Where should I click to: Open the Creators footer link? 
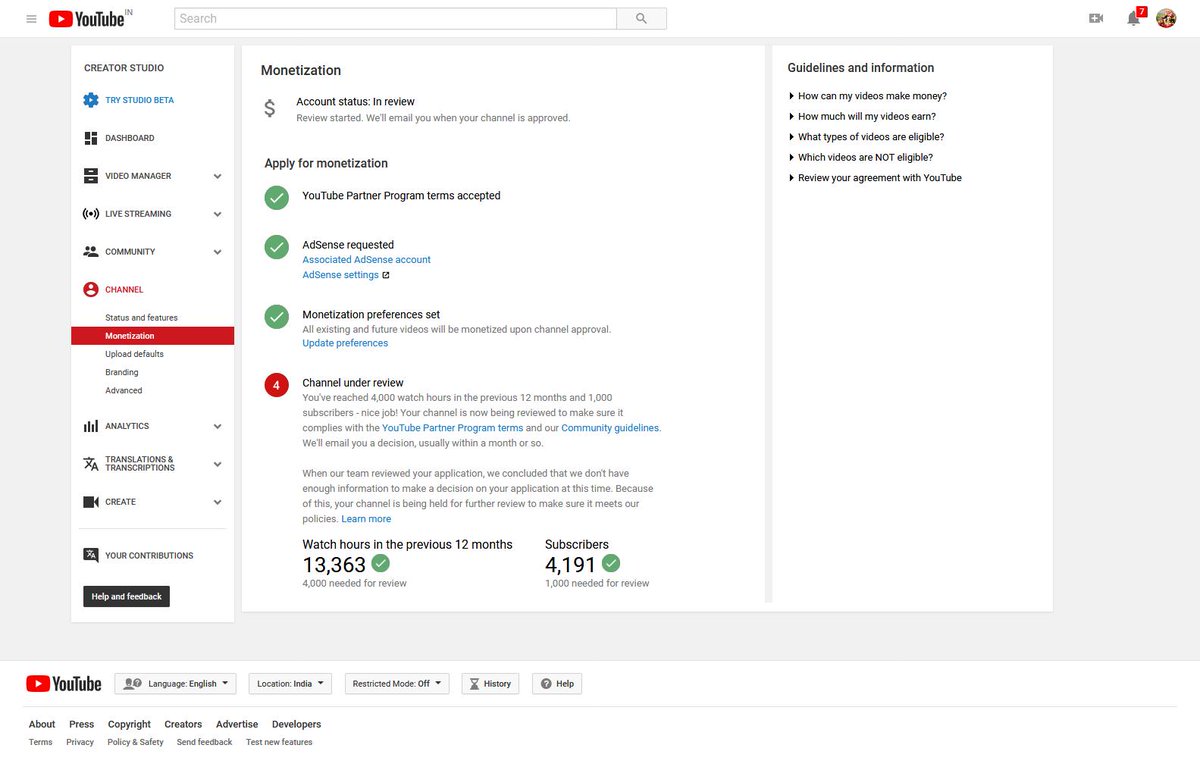[x=183, y=724]
